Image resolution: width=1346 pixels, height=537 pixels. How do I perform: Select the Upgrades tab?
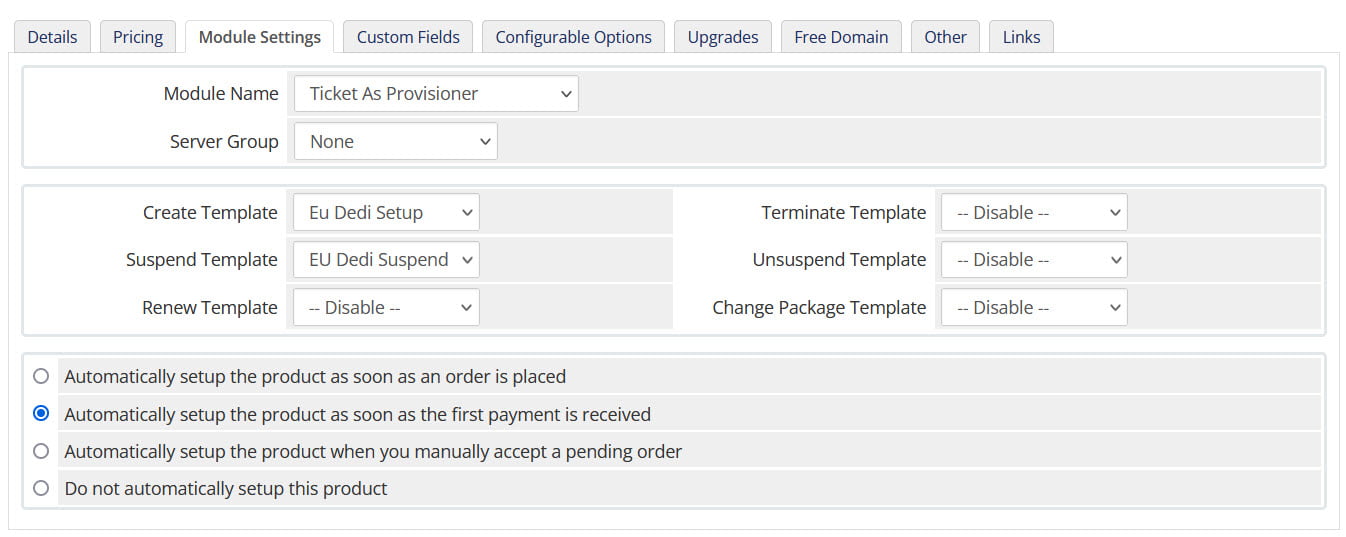(723, 37)
